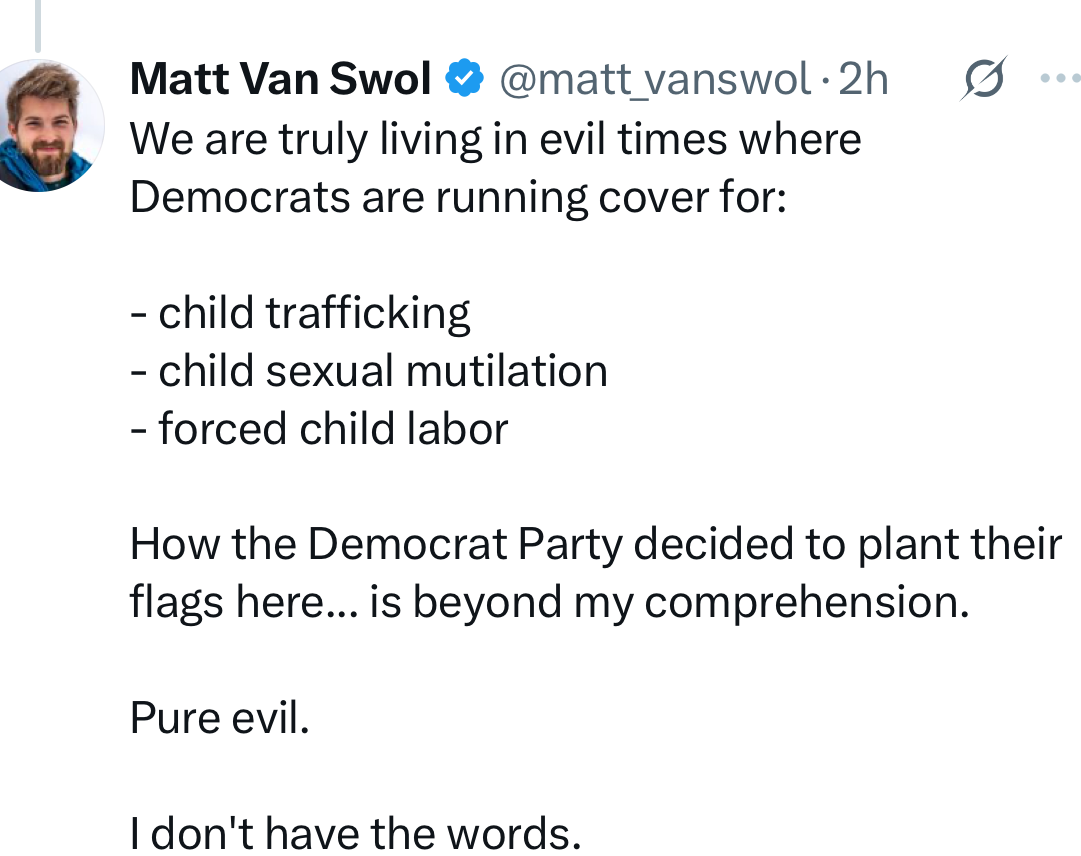Click the "Democrats are running cover for:" line

(x=459, y=197)
